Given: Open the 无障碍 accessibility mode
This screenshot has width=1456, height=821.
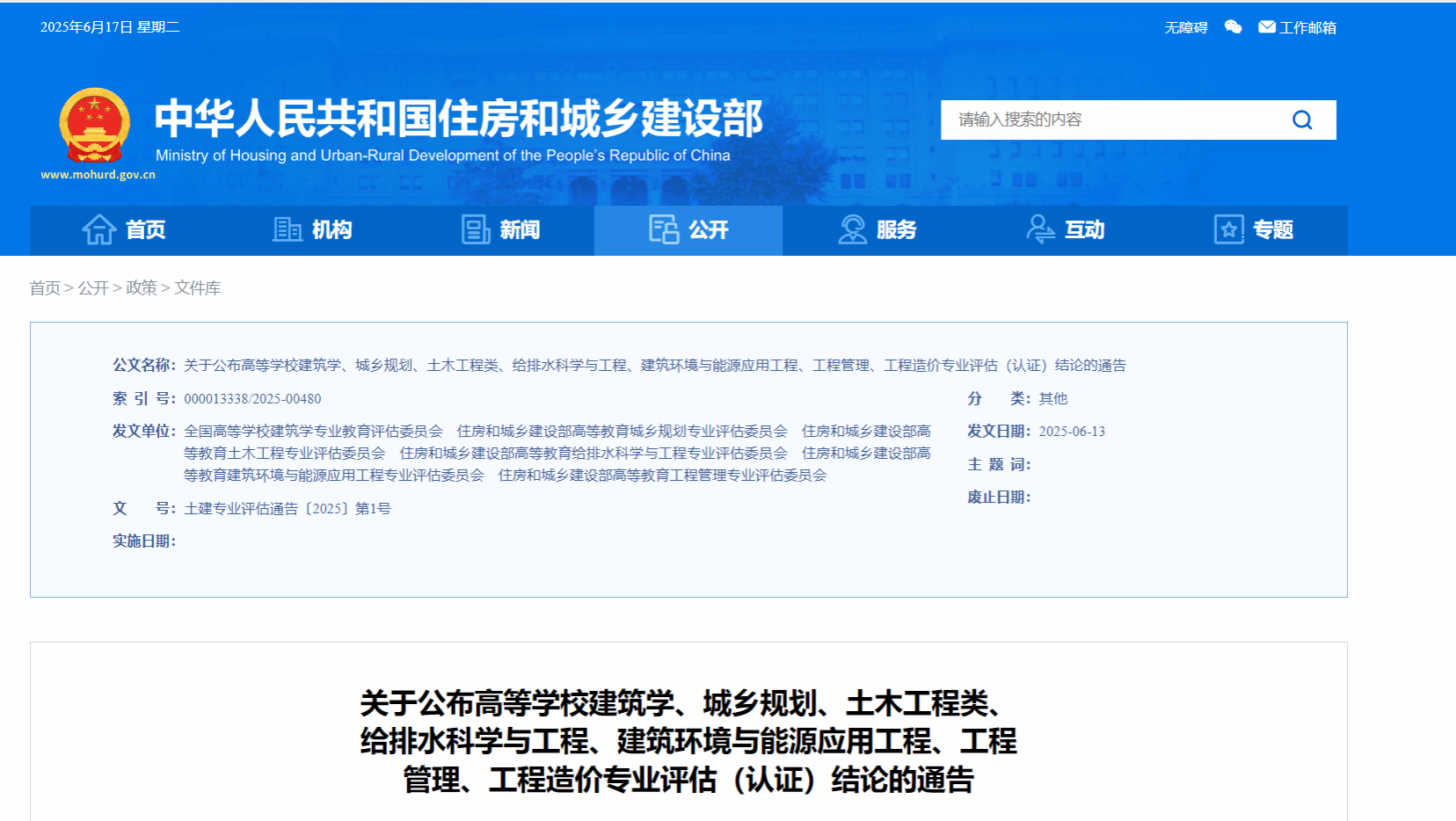Looking at the screenshot, I should click(x=1185, y=26).
